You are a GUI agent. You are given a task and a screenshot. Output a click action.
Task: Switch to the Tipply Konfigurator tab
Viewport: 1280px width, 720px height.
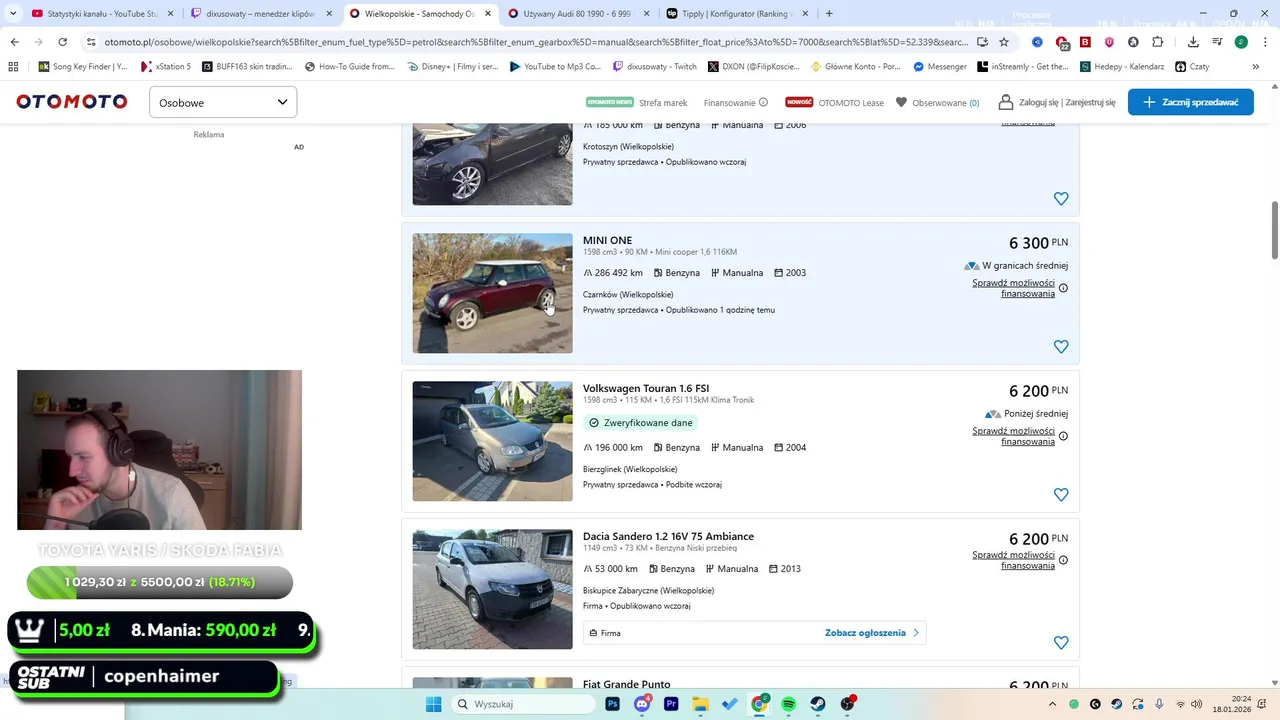click(737, 14)
